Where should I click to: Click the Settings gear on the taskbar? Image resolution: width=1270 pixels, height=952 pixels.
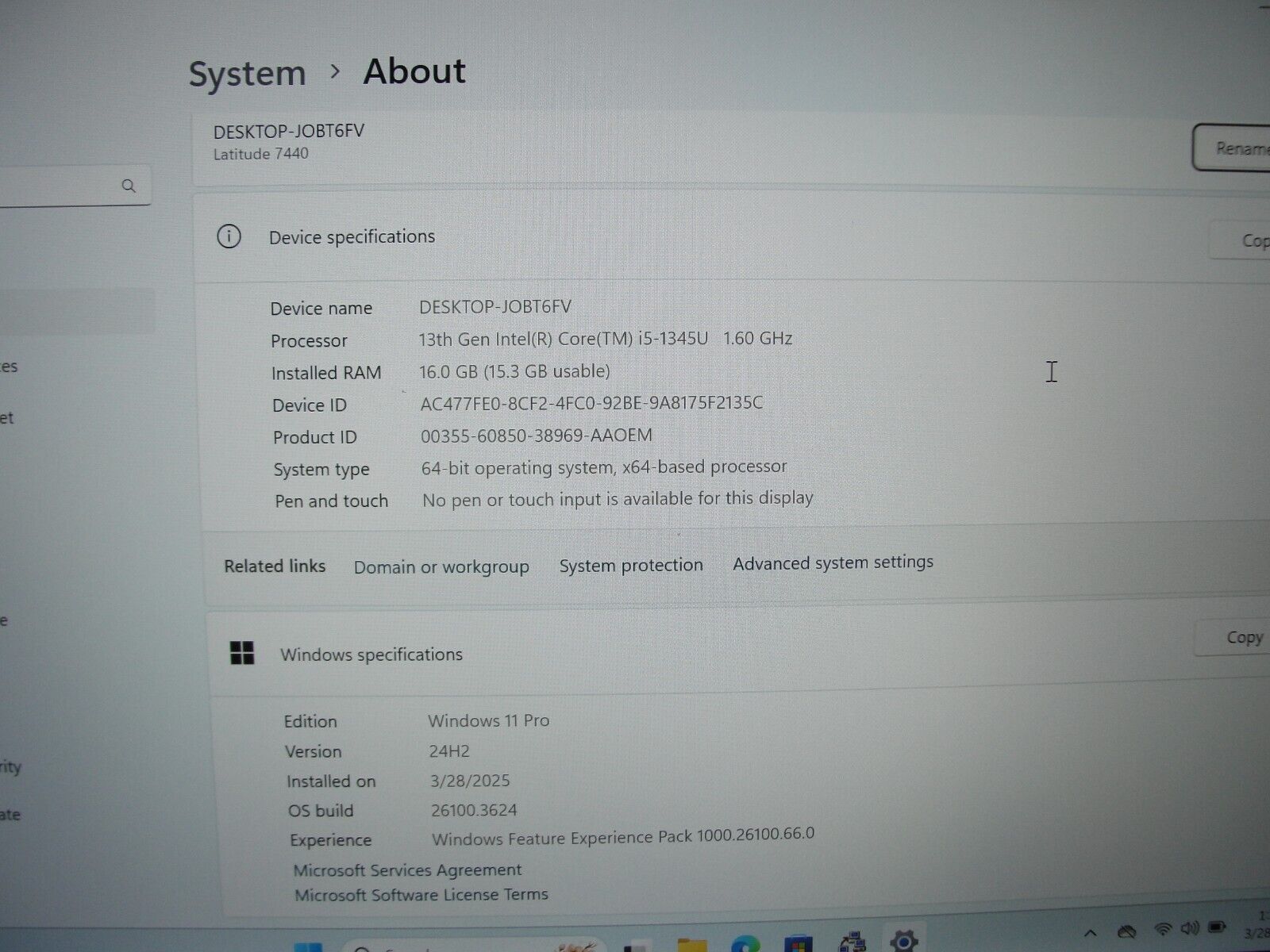click(x=903, y=941)
